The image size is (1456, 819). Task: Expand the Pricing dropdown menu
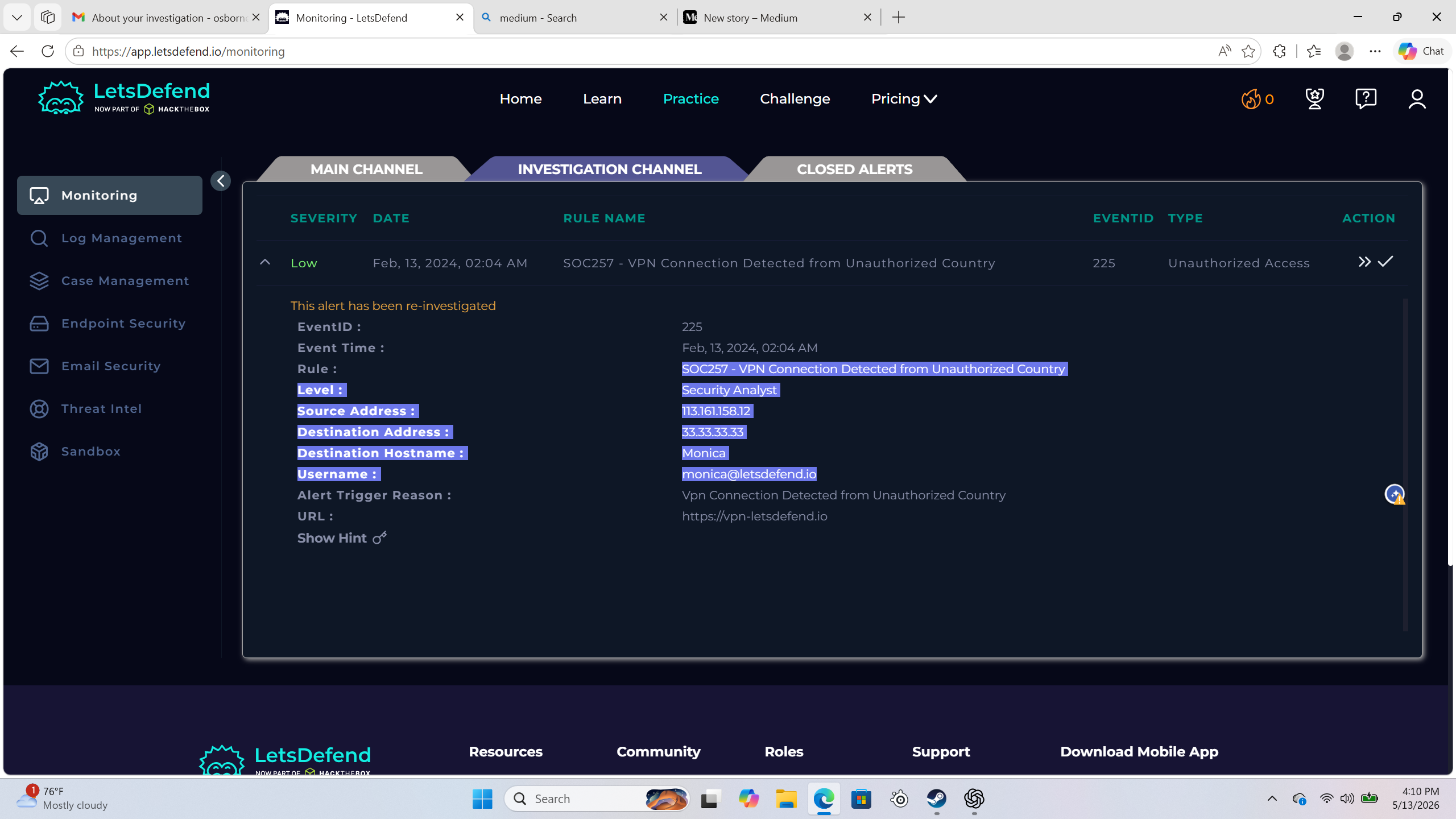[x=904, y=99]
